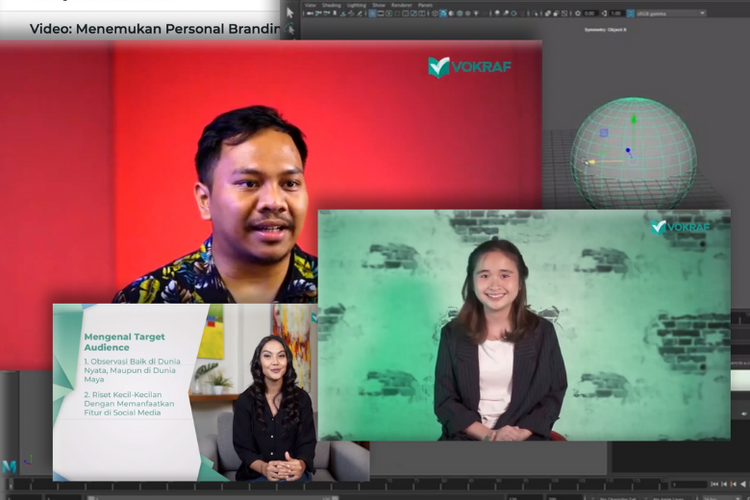Open the Show menu in viewport panel
The height and width of the screenshot is (500, 750).
coord(378,5)
